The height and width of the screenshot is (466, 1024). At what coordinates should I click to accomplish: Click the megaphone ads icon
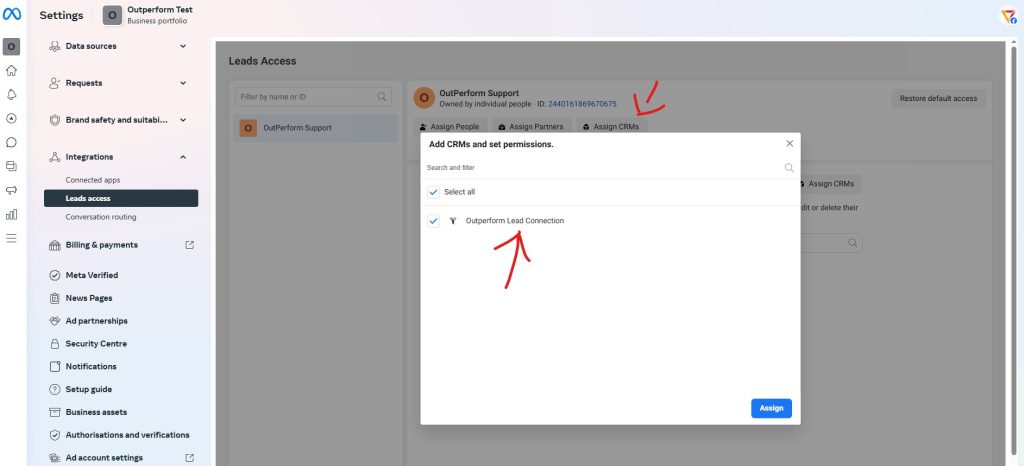coord(11,190)
